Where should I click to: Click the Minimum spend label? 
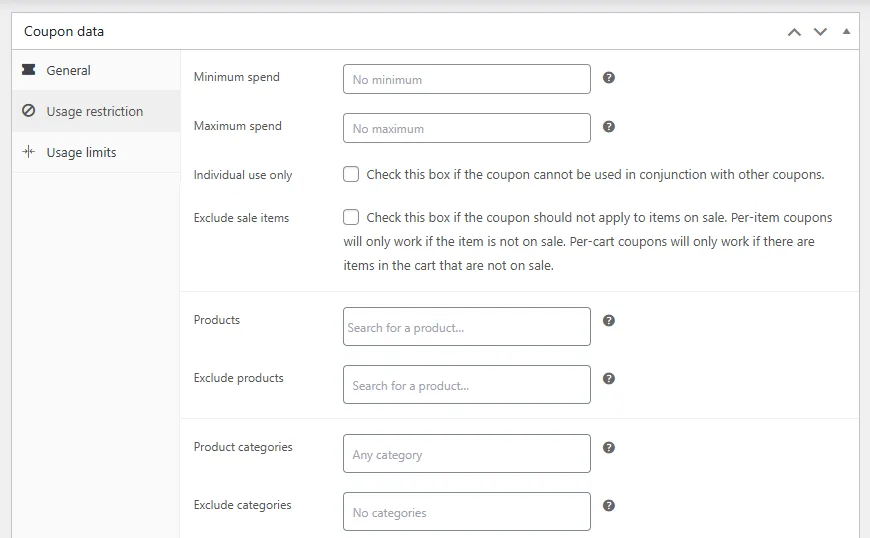coord(236,77)
